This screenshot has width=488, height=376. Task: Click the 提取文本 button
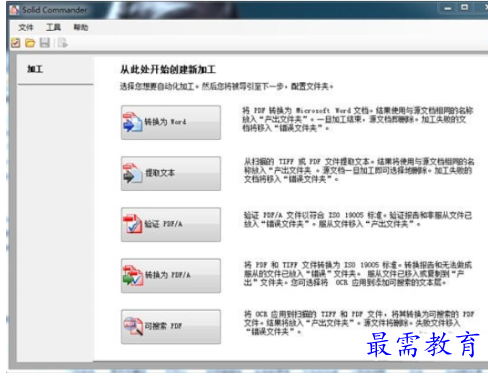click(171, 173)
